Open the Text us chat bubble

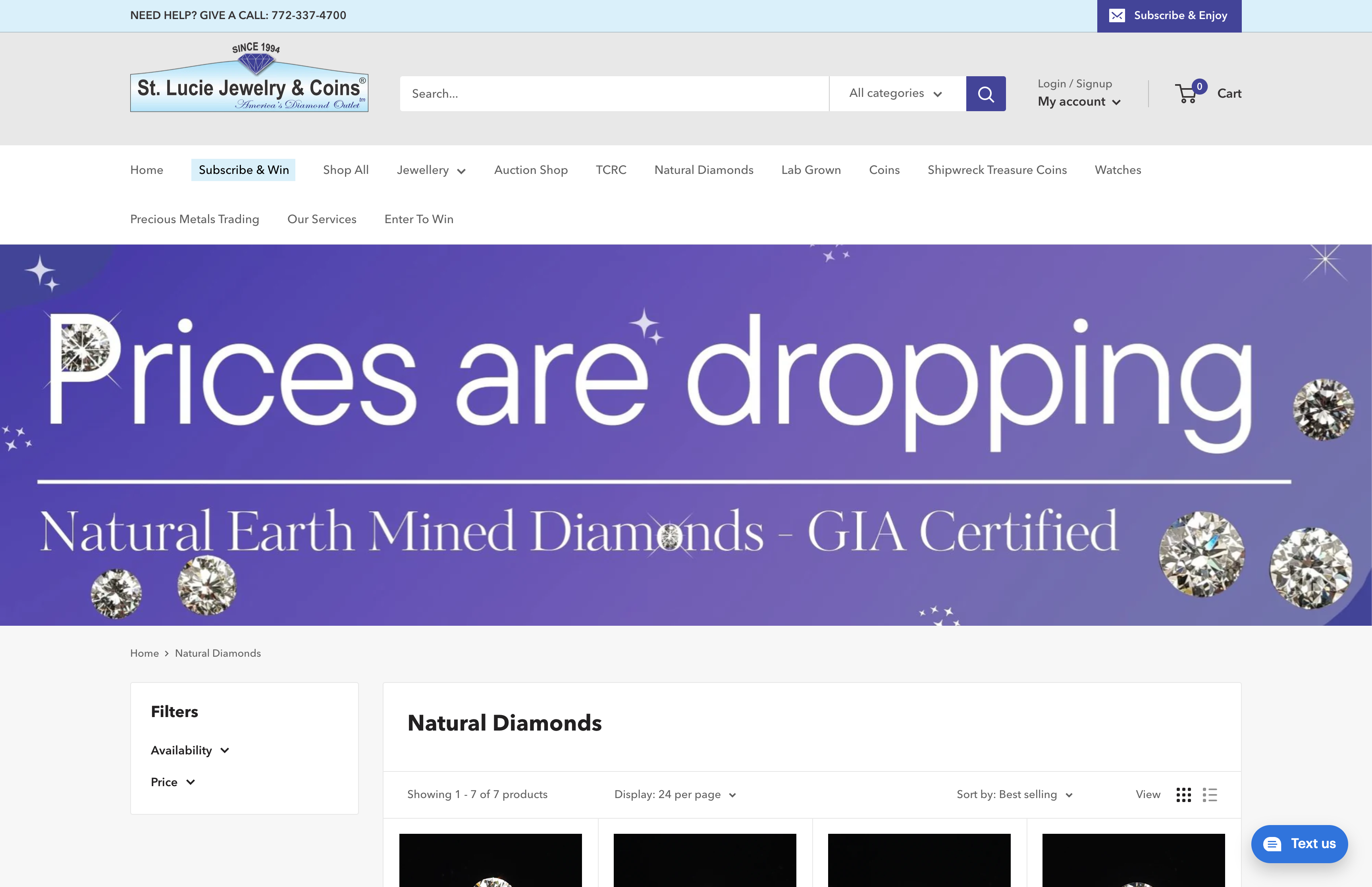(x=1299, y=844)
